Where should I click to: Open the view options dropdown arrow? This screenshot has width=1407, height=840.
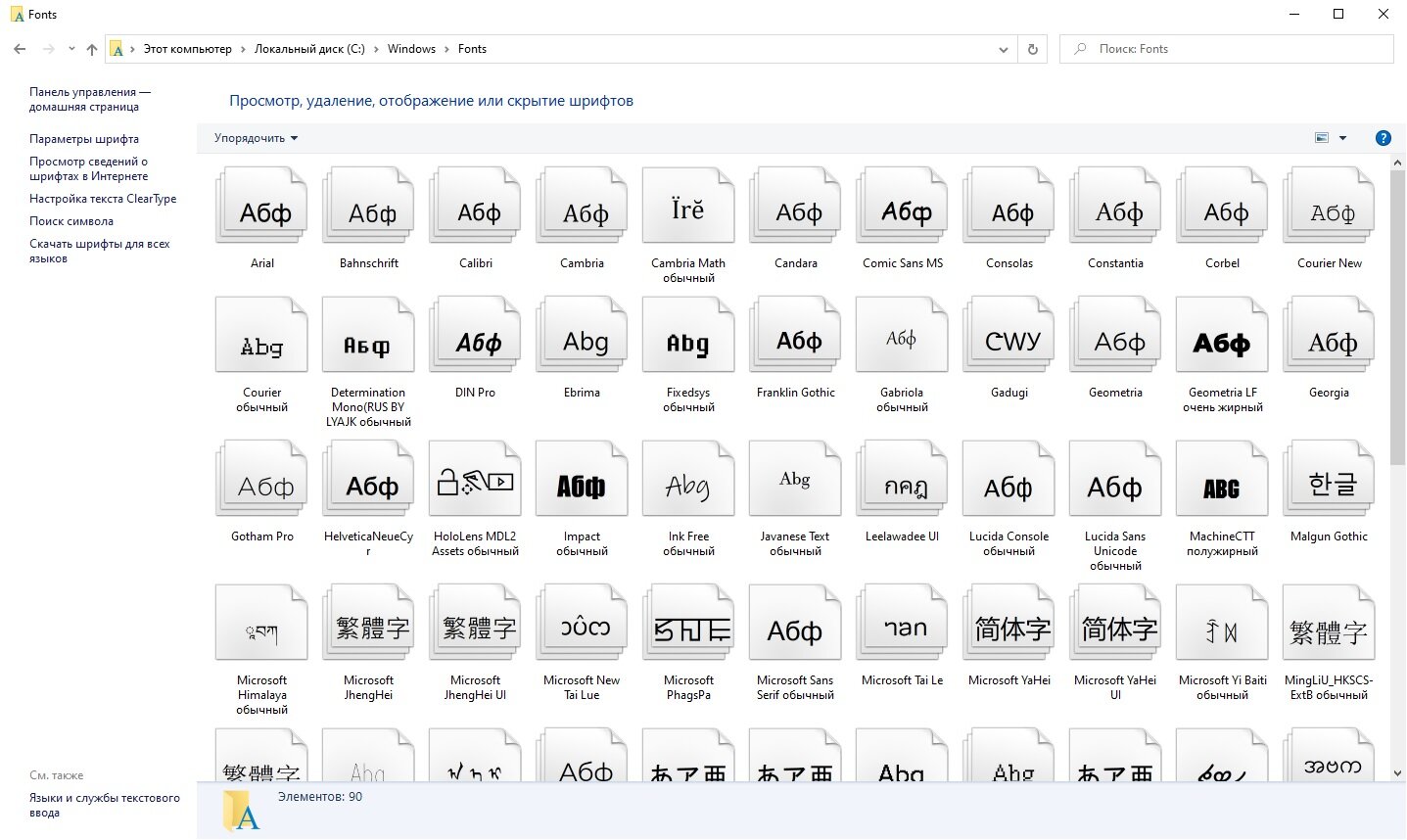(x=1342, y=138)
